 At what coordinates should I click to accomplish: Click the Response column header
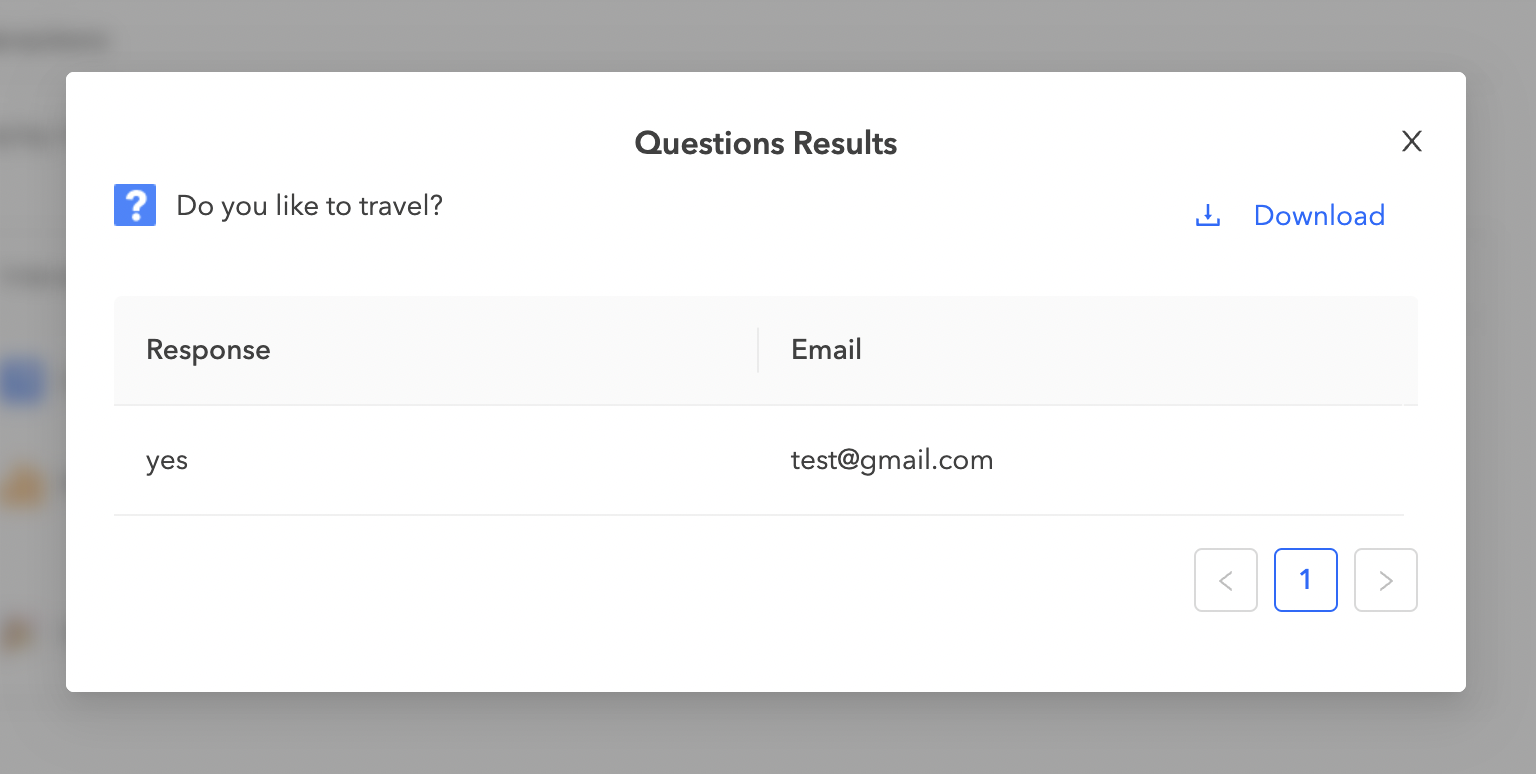208,350
